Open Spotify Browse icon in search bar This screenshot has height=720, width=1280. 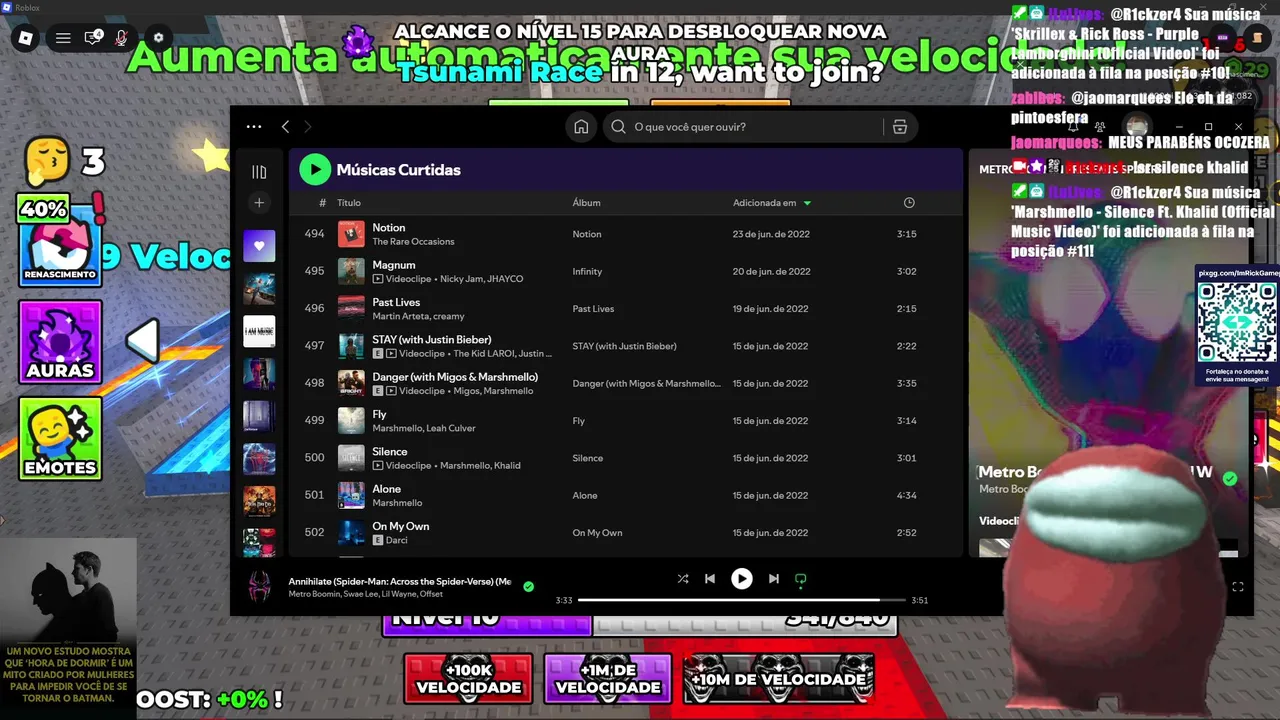click(900, 127)
